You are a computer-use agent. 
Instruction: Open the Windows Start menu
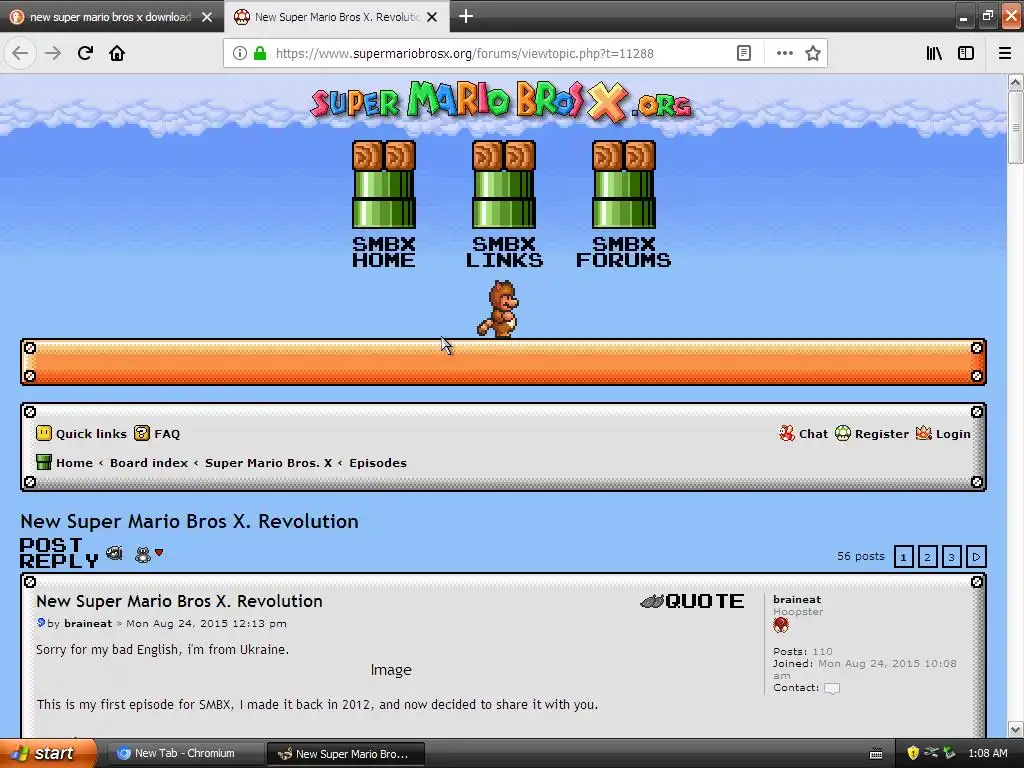(48, 753)
